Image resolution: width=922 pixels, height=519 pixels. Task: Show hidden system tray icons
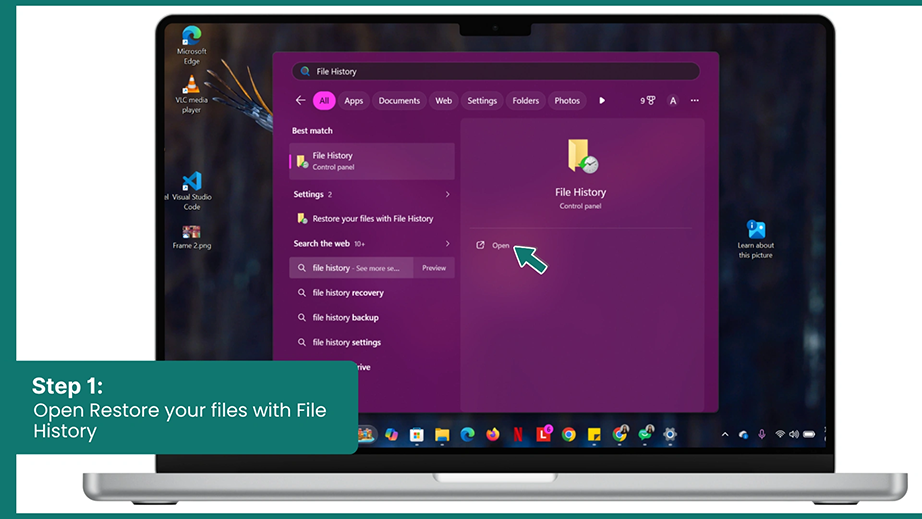[x=725, y=434]
